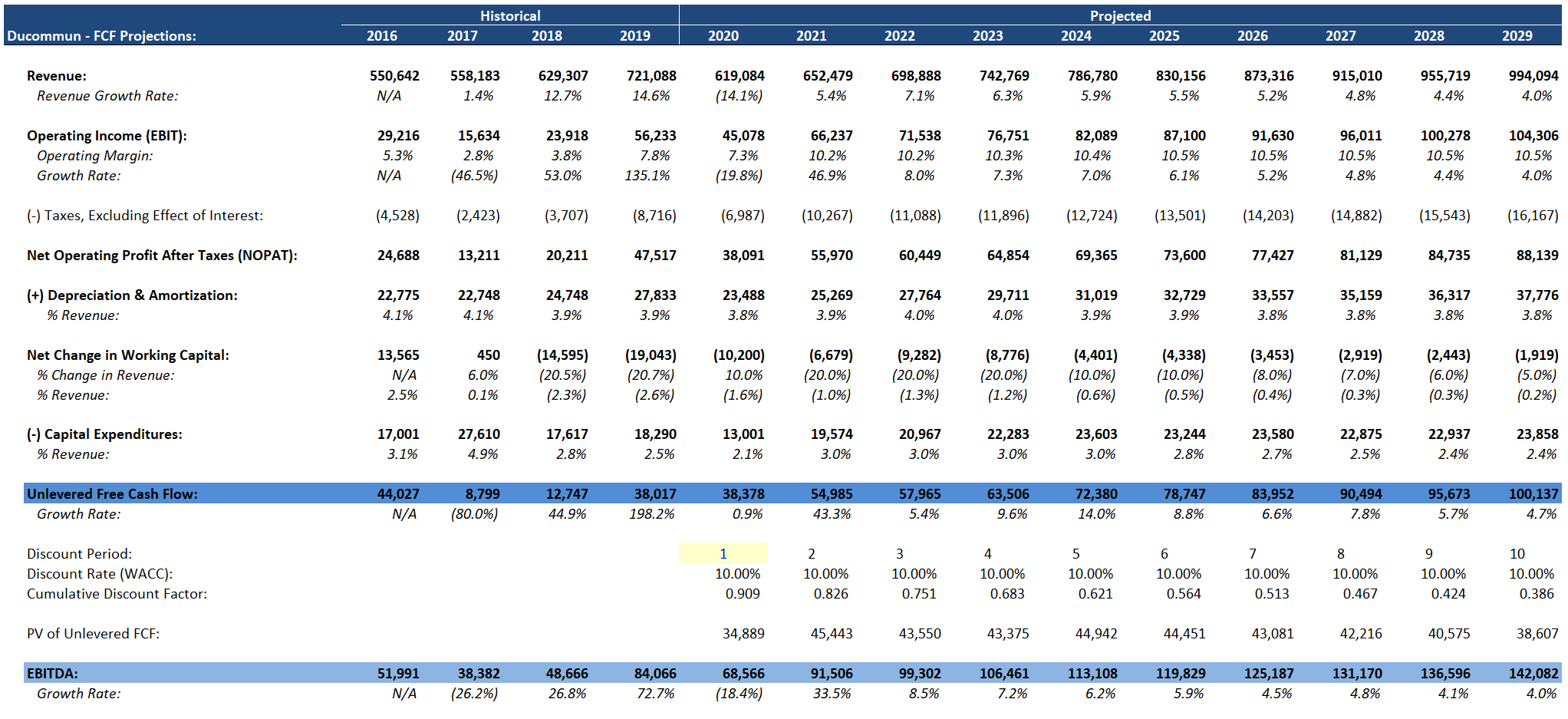Click Operating Income (EBIT) row label
Screen dimensions: 1568x719
coord(107,136)
